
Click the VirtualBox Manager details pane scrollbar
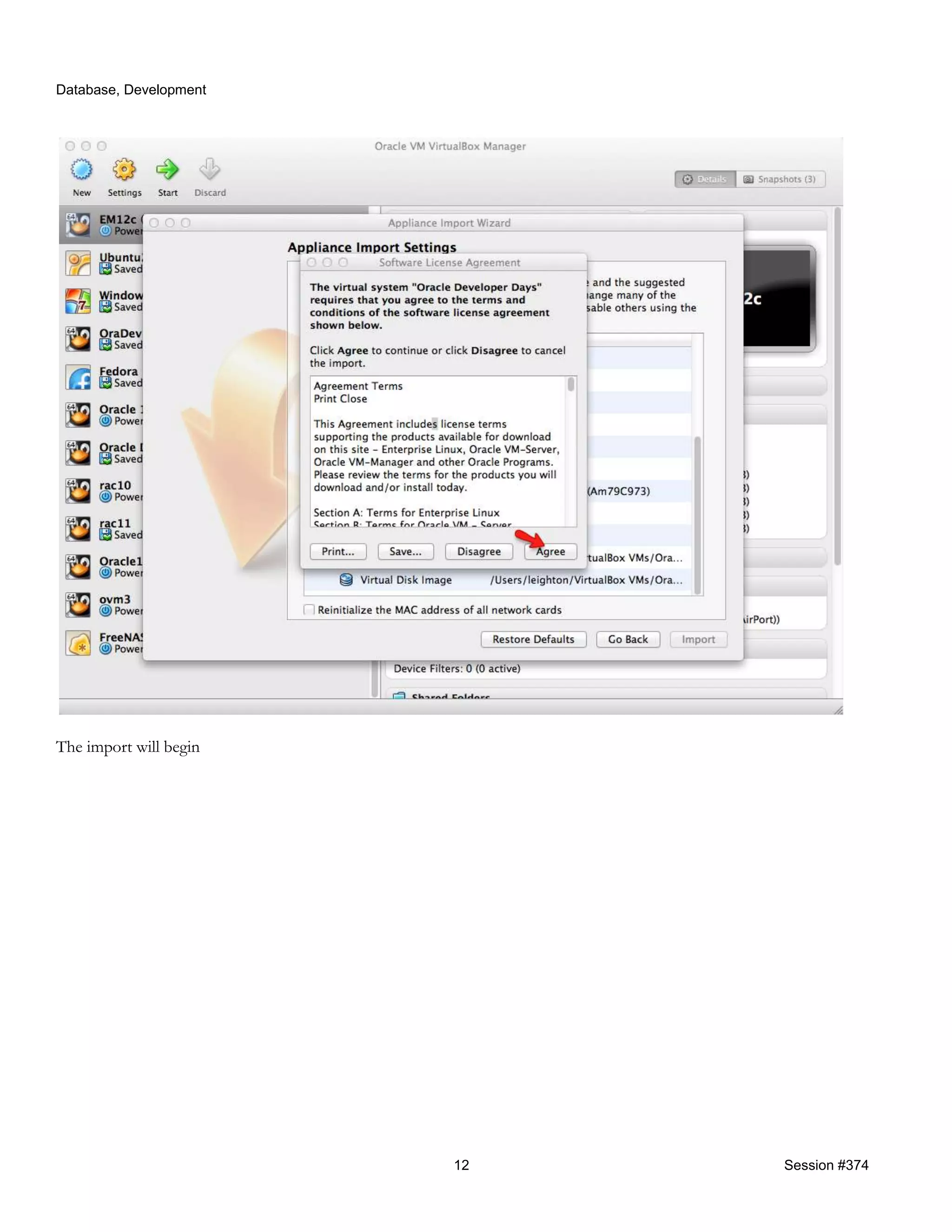838,386
